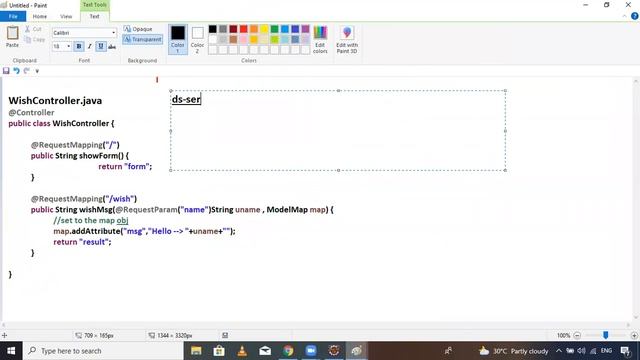Open Edit colors dialog
This screenshot has height=360, width=640.
pos(320,39)
